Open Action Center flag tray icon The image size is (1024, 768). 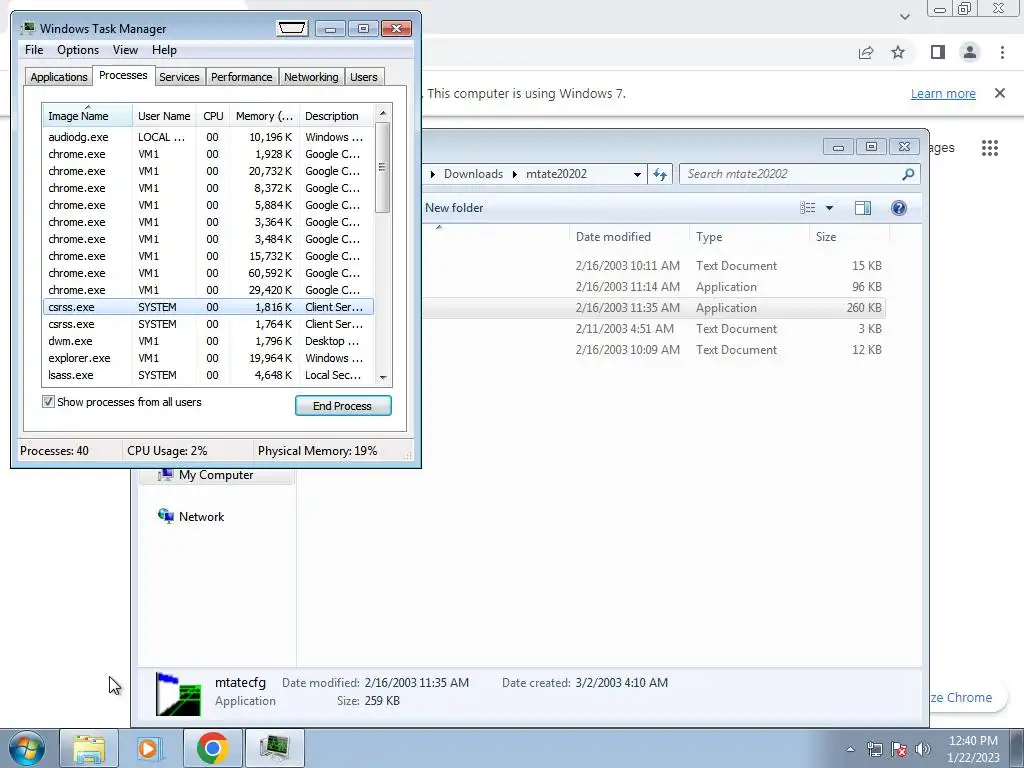tap(899, 749)
